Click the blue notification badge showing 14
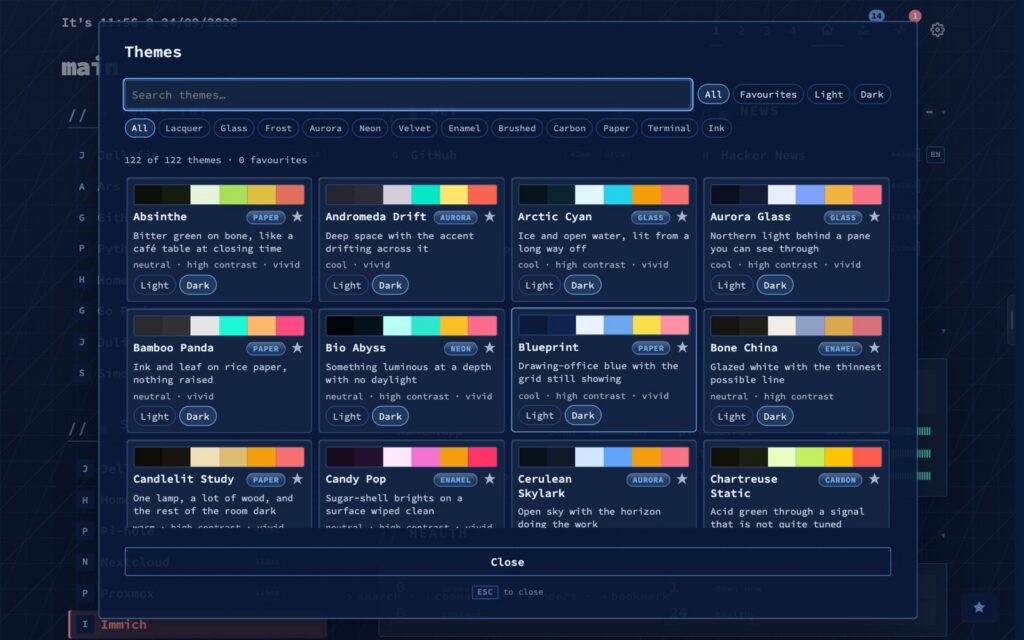The height and width of the screenshot is (640, 1024). [876, 16]
